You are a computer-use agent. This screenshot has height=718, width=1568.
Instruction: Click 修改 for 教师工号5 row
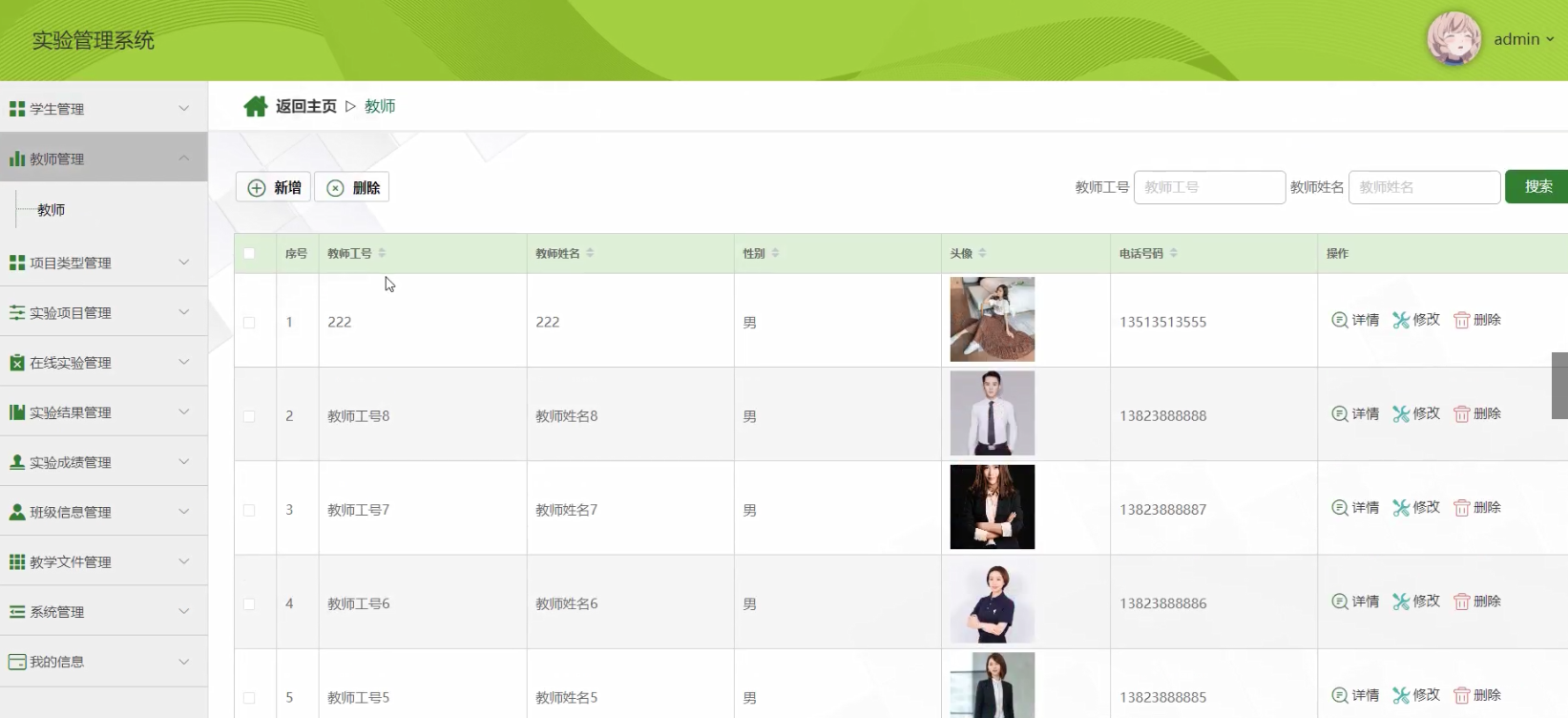[x=1416, y=695]
